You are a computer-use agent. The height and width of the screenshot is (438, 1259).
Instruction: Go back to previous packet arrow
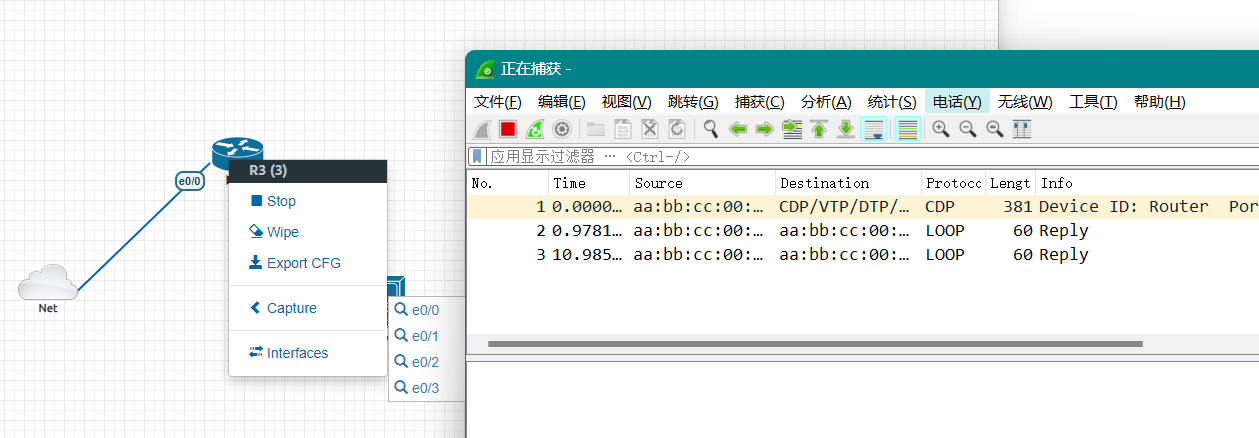(738, 129)
